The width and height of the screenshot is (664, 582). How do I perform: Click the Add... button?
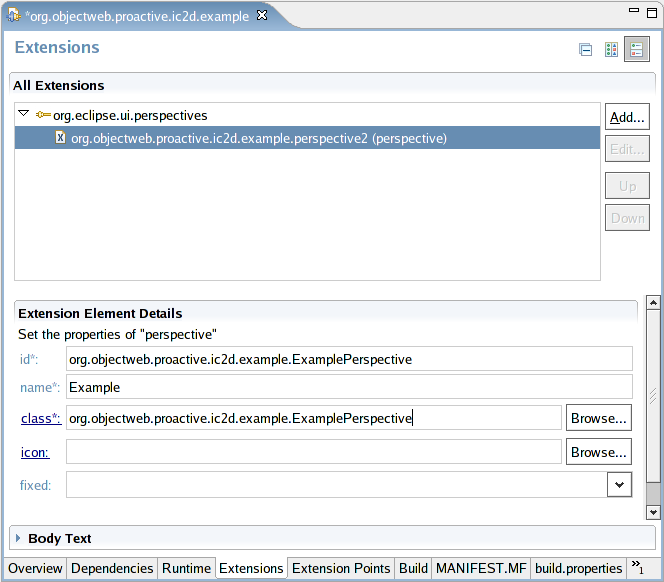pos(627,117)
